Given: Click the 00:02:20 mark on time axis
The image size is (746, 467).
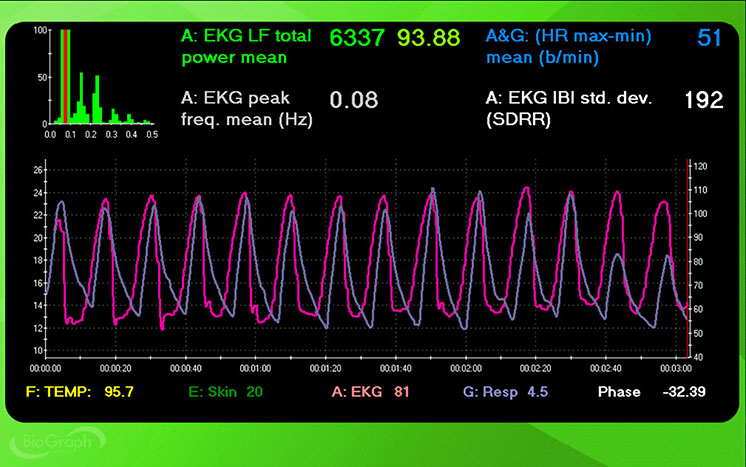Looking at the screenshot, I should click(x=535, y=368).
